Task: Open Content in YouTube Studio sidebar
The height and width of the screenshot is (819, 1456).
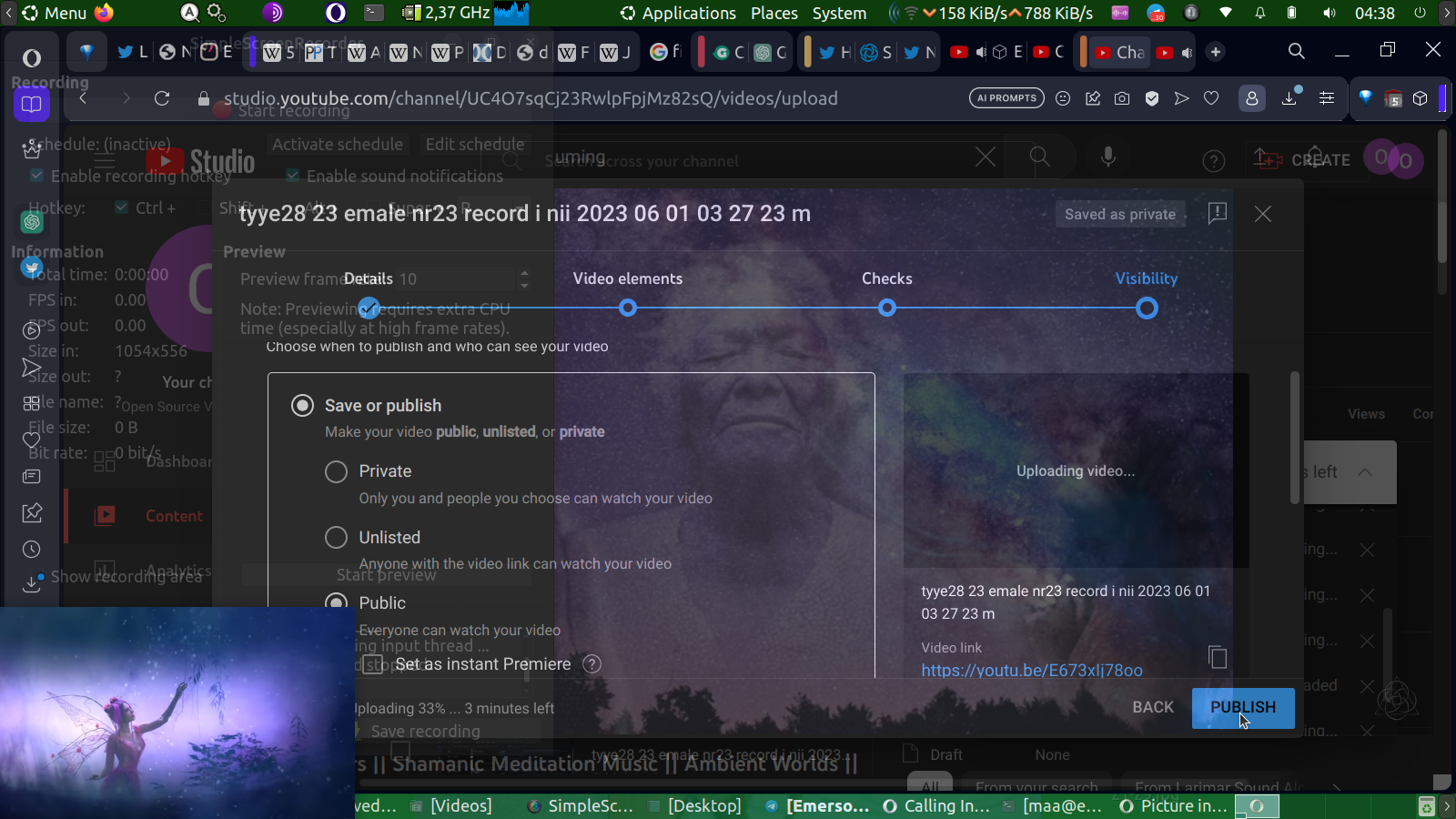Action: (174, 516)
